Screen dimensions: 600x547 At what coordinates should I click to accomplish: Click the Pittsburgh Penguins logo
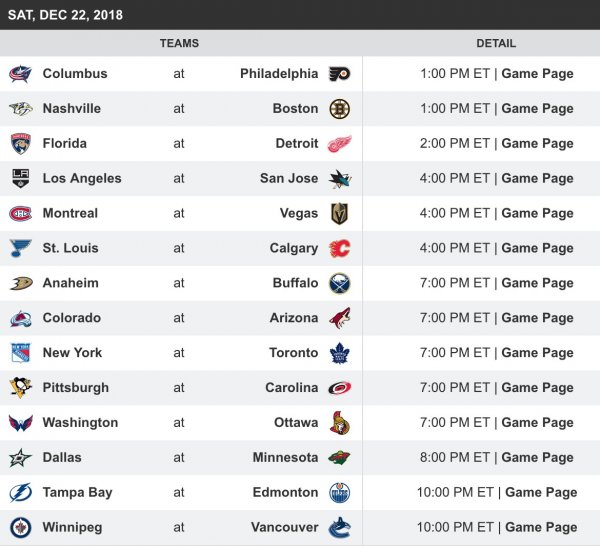click(x=21, y=388)
